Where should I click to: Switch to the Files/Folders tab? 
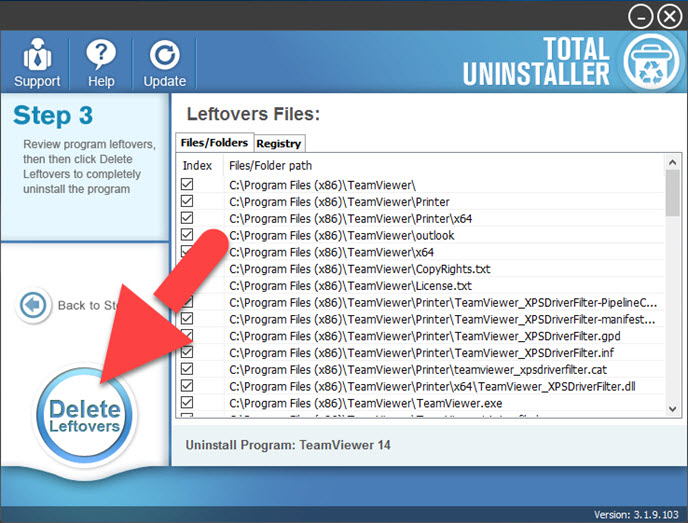(214, 143)
